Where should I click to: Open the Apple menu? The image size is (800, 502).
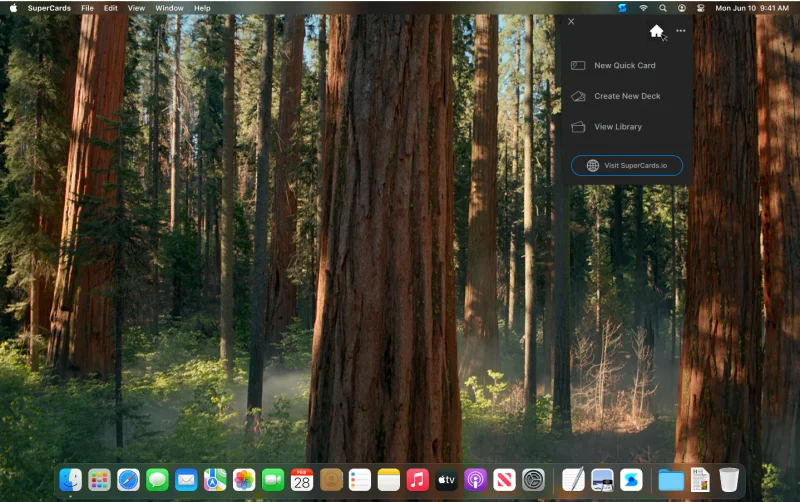click(x=13, y=8)
